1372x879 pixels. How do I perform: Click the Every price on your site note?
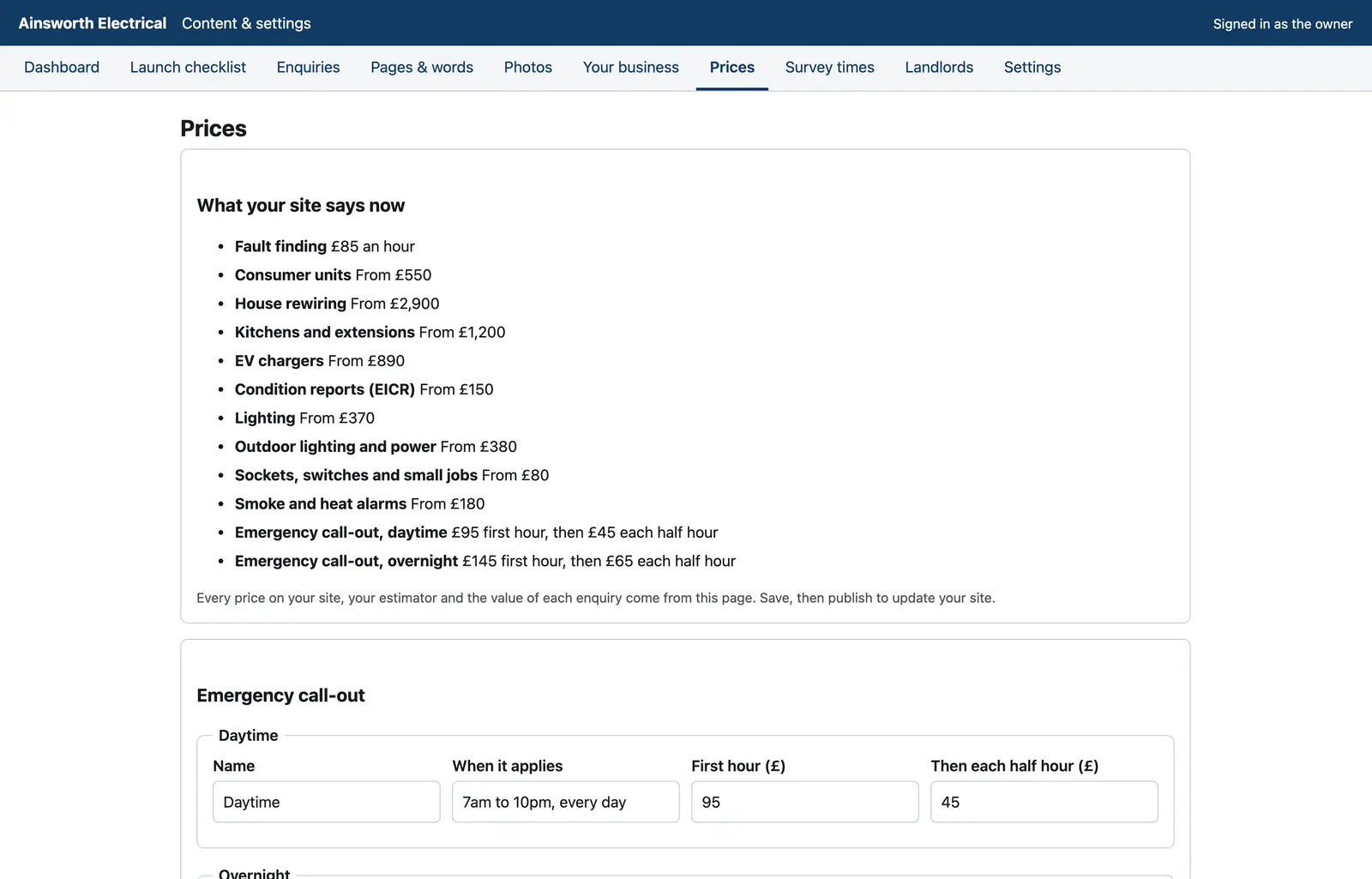click(596, 598)
